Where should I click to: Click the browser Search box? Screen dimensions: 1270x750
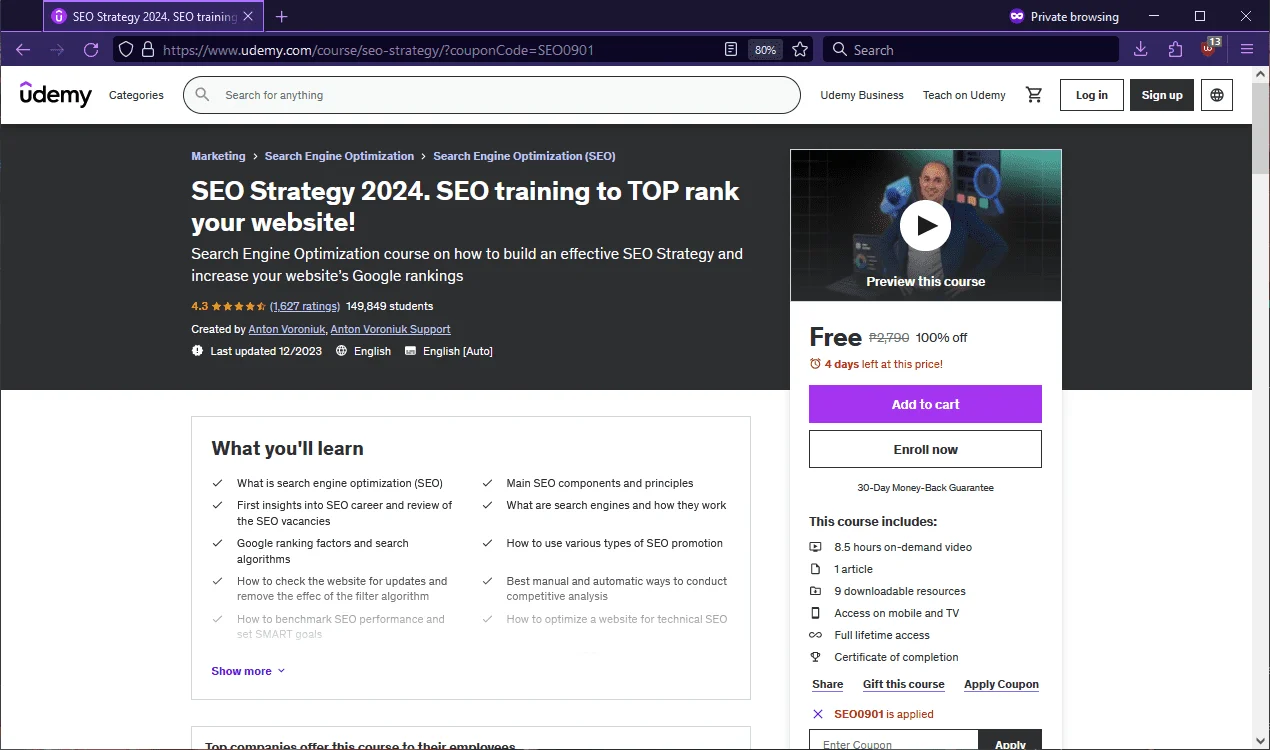[970, 49]
